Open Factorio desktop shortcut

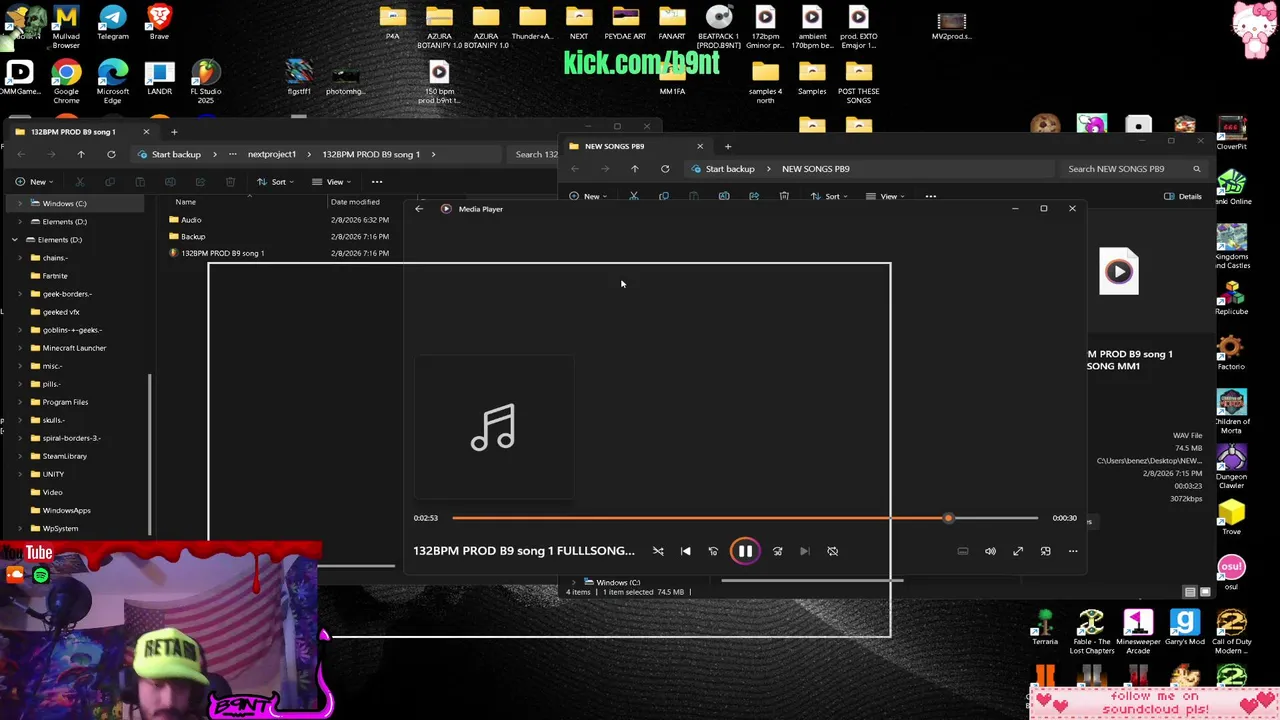tap(1231, 353)
